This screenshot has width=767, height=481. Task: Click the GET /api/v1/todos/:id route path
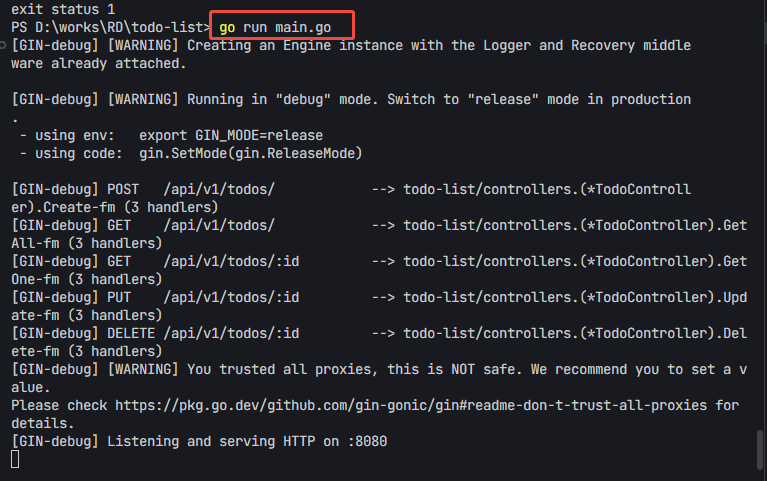tap(230, 261)
